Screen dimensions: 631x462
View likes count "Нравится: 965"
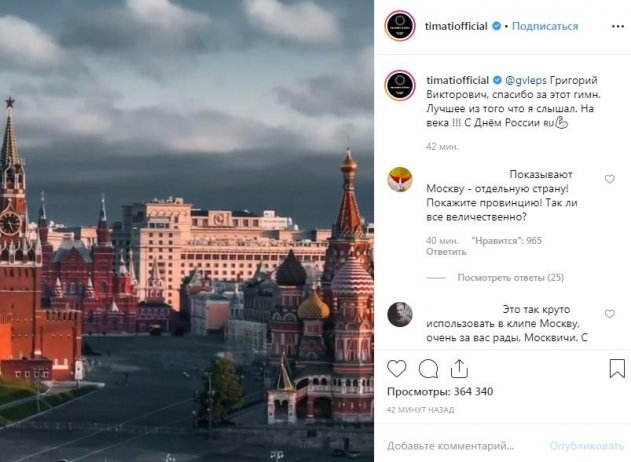click(x=506, y=241)
